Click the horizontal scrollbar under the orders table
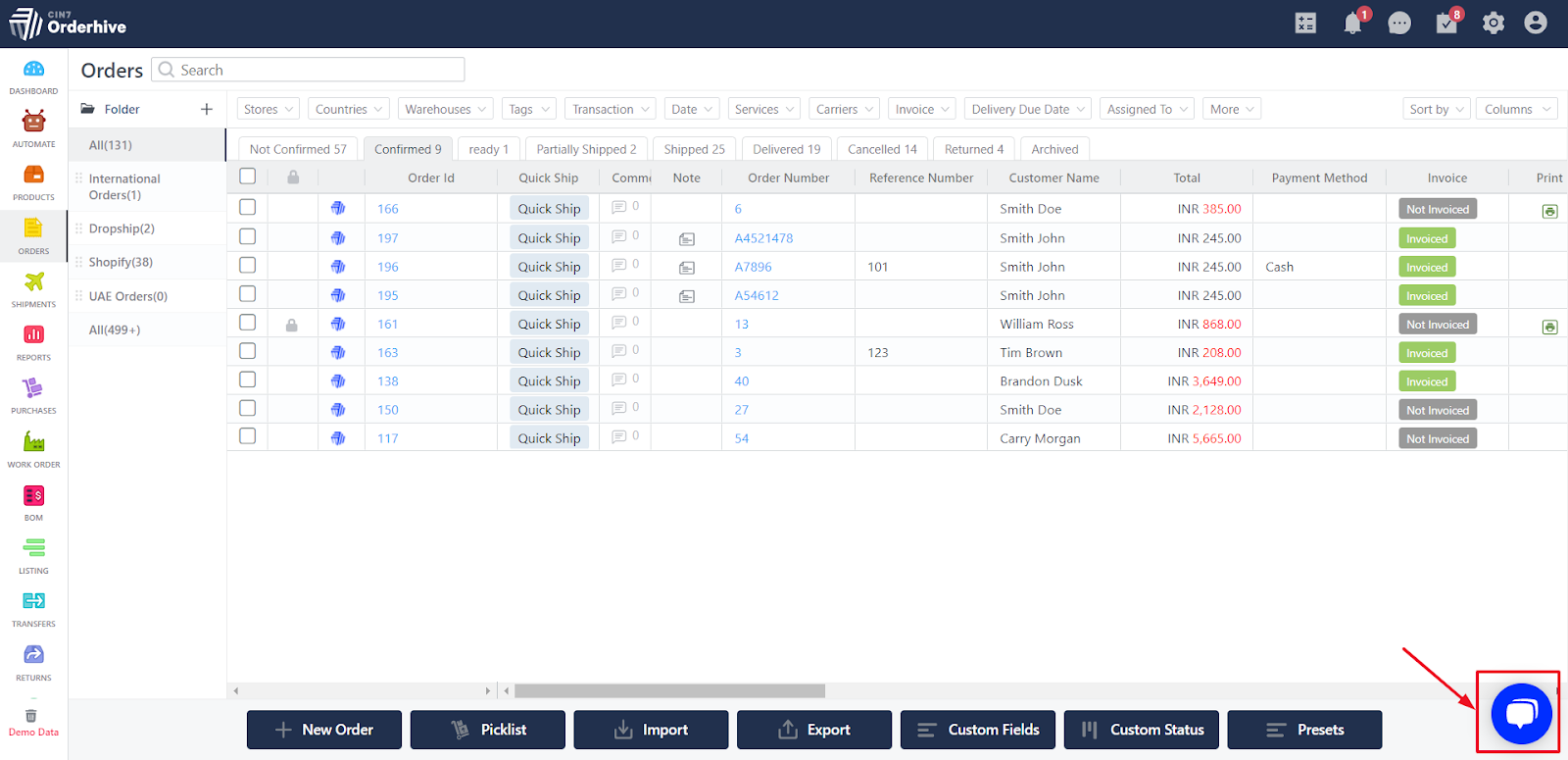The image size is (1568, 760). (669, 690)
